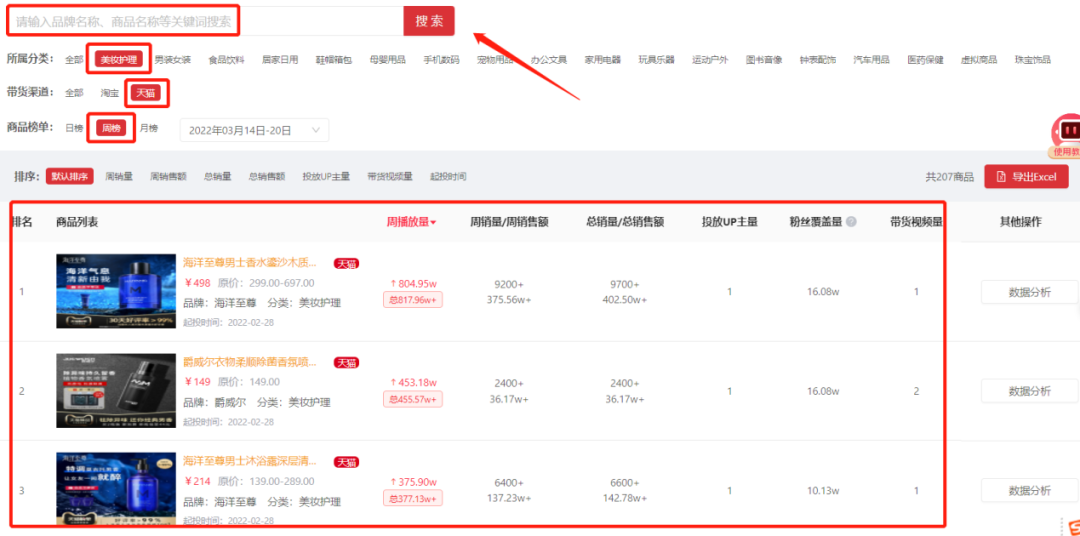Select the 医药保健 category

[925, 60]
